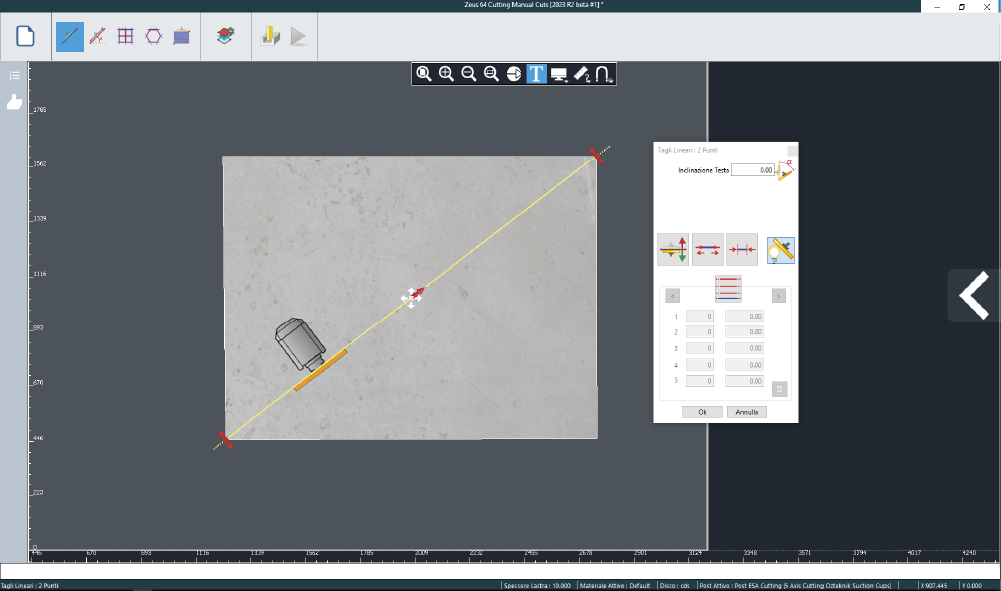Image resolution: width=1001 pixels, height=591 pixels.
Task: Click the blade vertical offset icon
Action: pos(672,250)
